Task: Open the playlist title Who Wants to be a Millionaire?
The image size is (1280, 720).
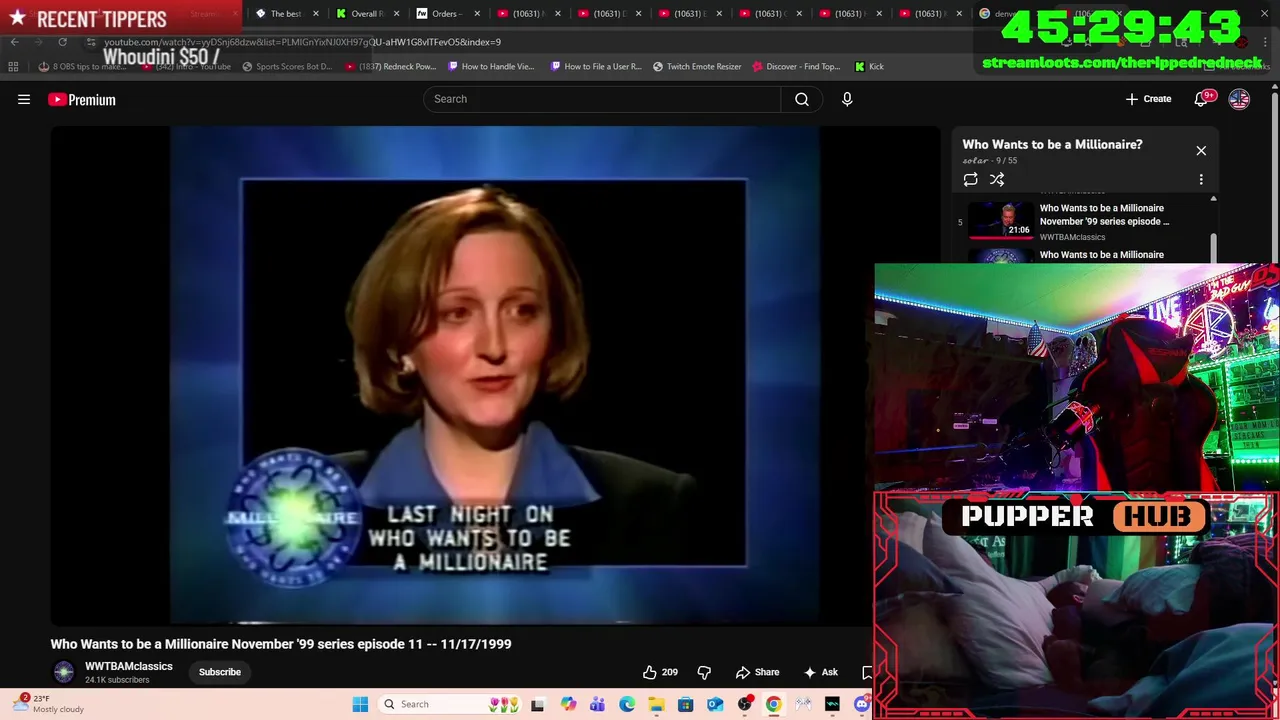Action: [x=1052, y=144]
